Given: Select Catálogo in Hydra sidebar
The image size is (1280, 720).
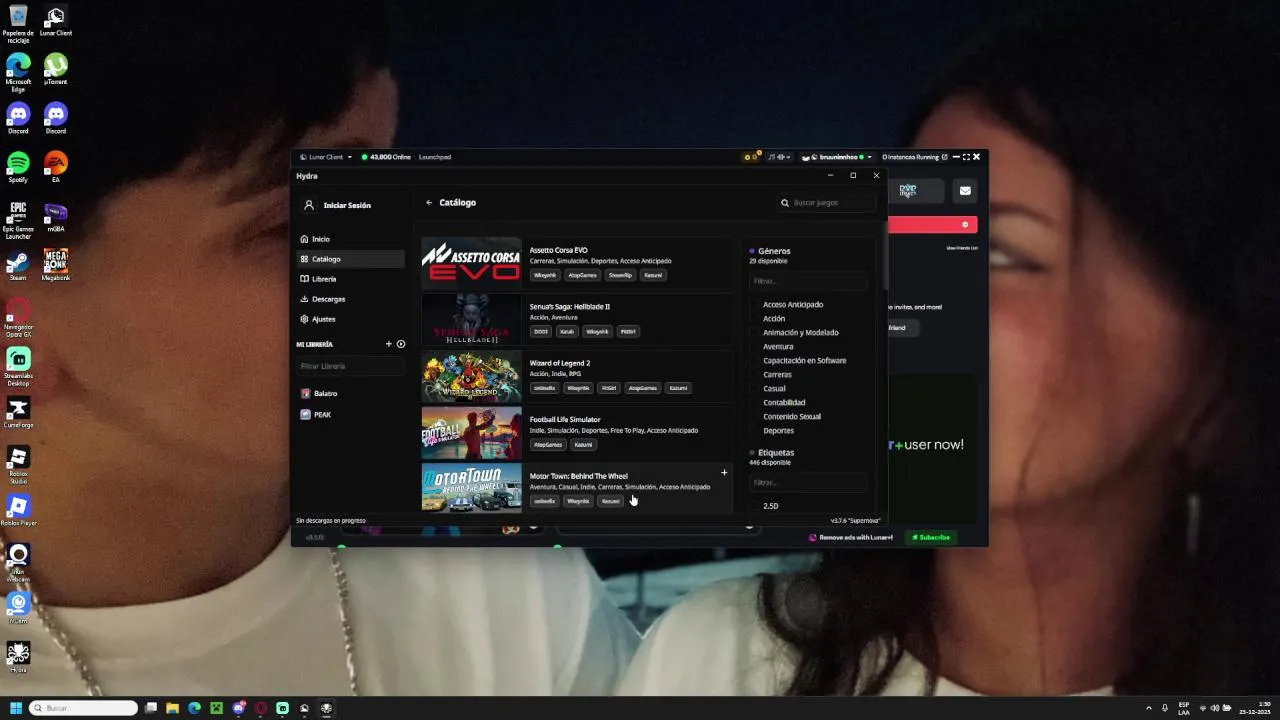Looking at the screenshot, I should pyautogui.click(x=350, y=259).
